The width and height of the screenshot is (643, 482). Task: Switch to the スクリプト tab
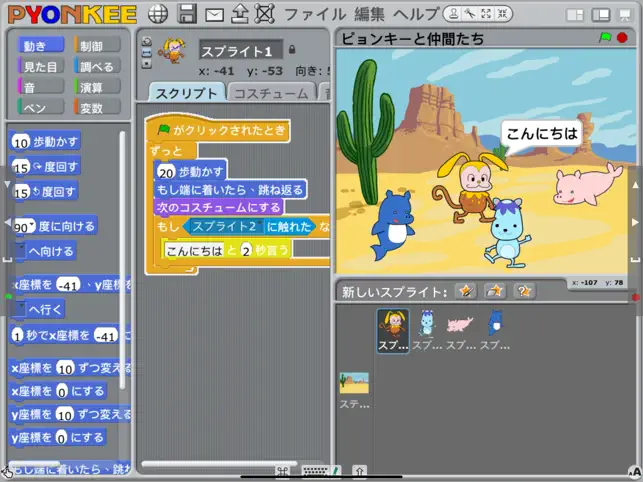tap(186, 93)
